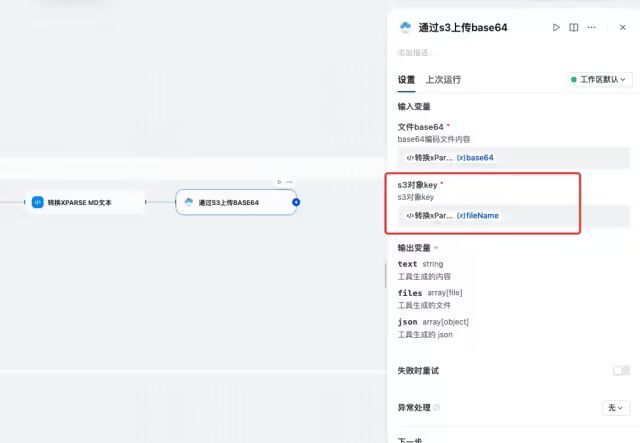The height and width of the screenshot is (443, 640).
Task: Run the canvas node with small play icon
Action: point(279,182)
